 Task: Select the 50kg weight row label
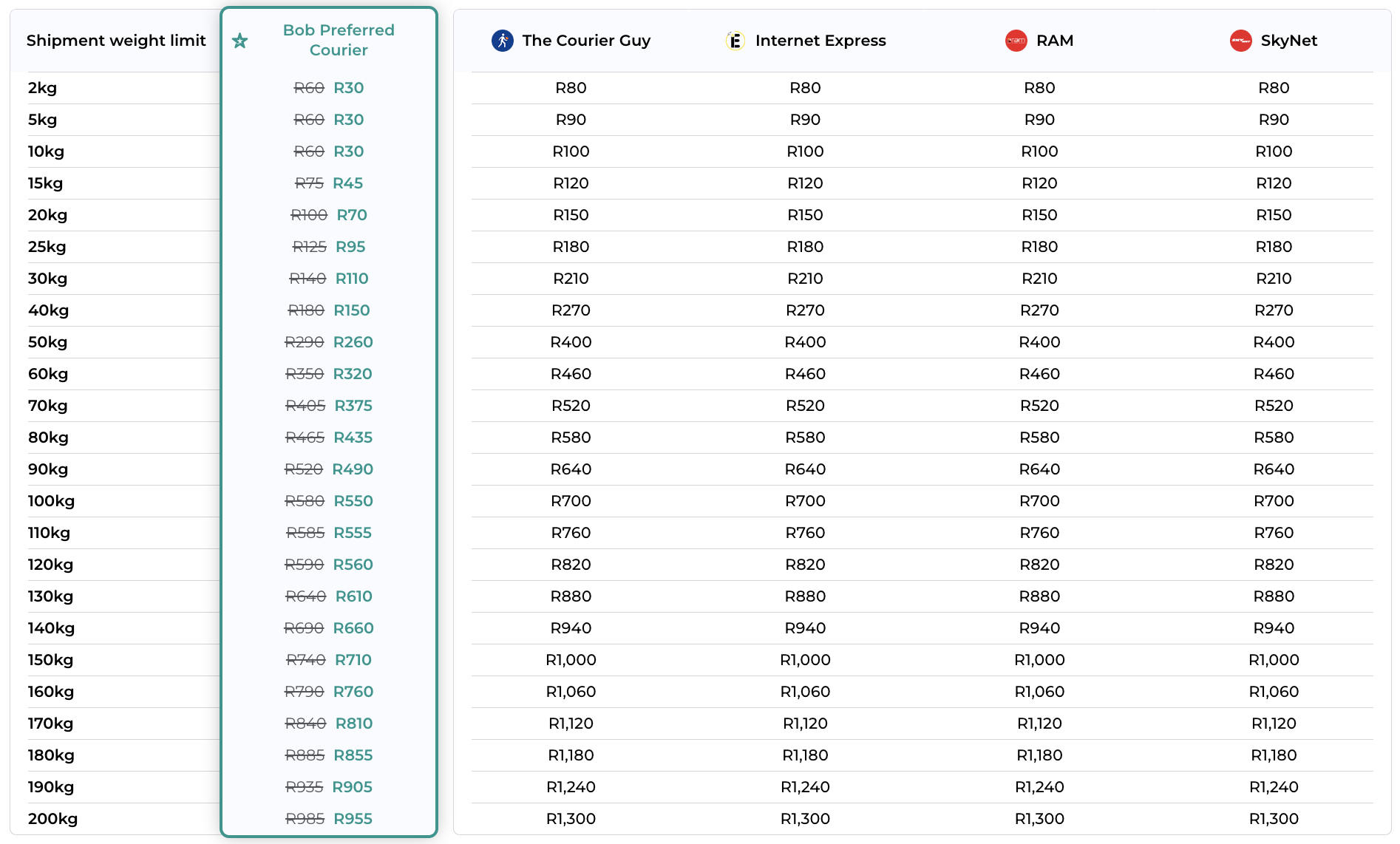pyautogui.click(x=47, y=342)
